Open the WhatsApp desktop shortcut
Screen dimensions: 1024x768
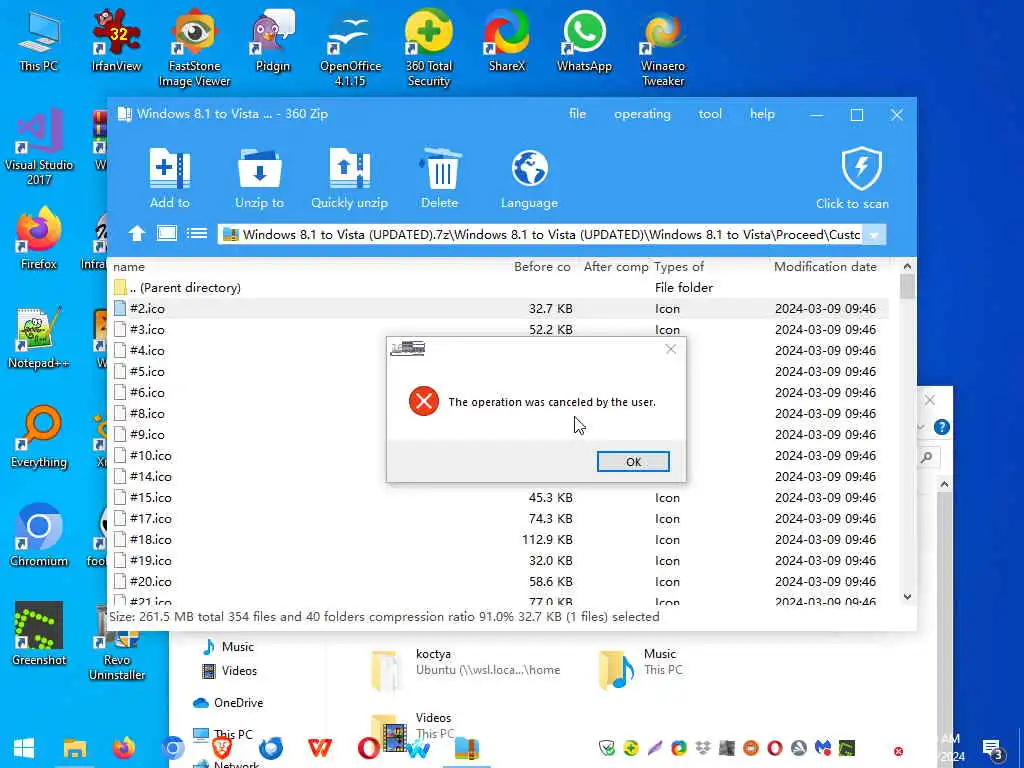[x=584, y=40]
